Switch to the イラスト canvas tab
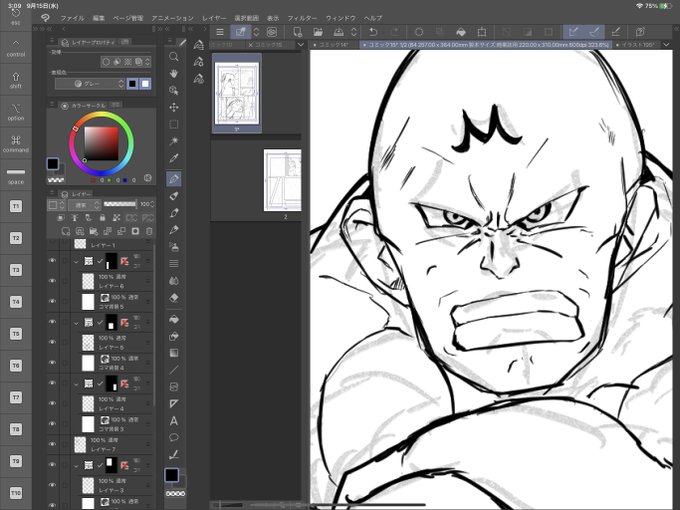 click(638, 44)
